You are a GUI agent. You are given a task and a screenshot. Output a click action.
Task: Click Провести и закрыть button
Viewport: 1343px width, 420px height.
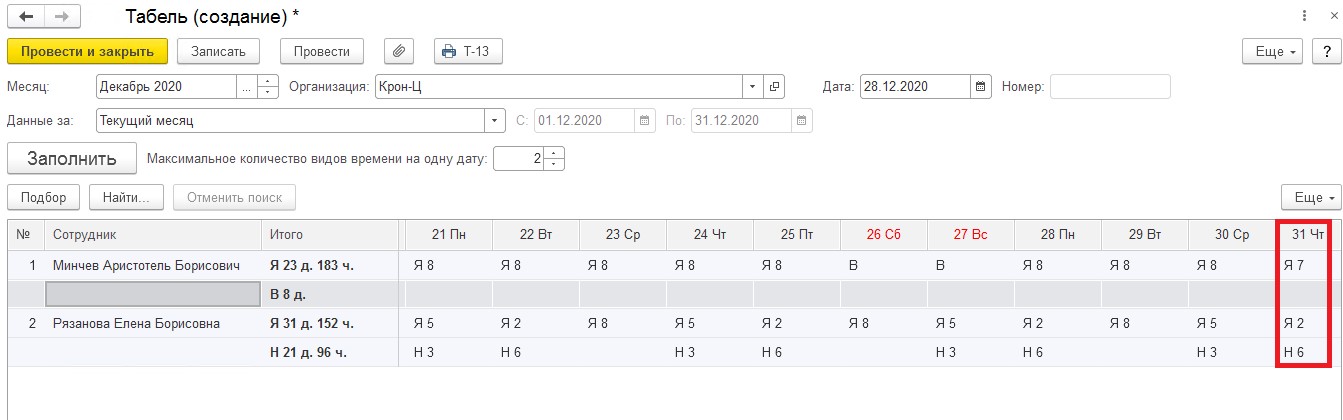click(x=87, y=51)
